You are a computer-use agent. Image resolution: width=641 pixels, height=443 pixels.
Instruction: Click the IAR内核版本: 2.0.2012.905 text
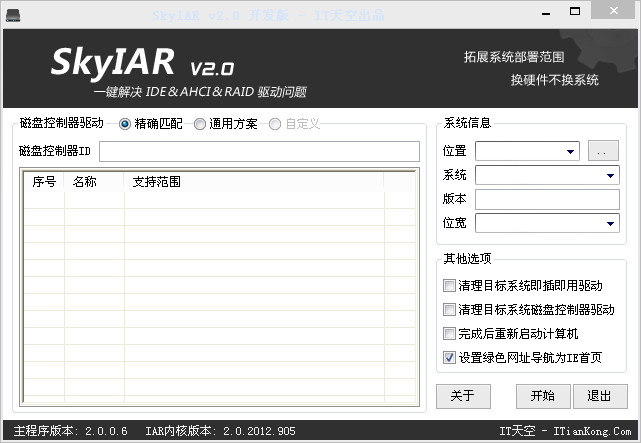220,431
